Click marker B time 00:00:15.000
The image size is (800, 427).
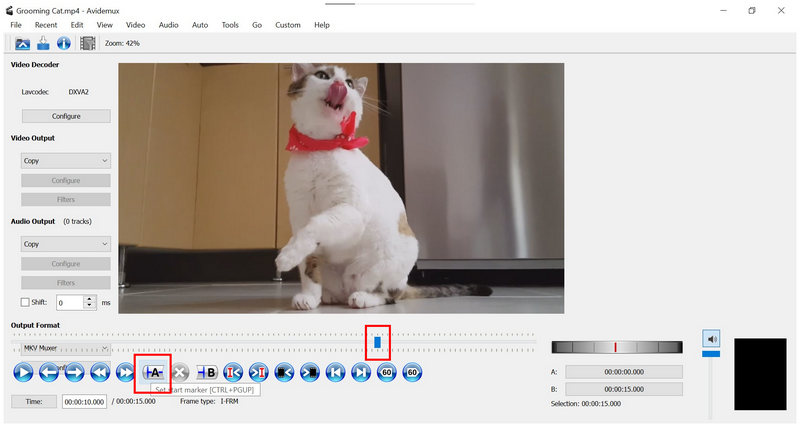click(624, 389)
